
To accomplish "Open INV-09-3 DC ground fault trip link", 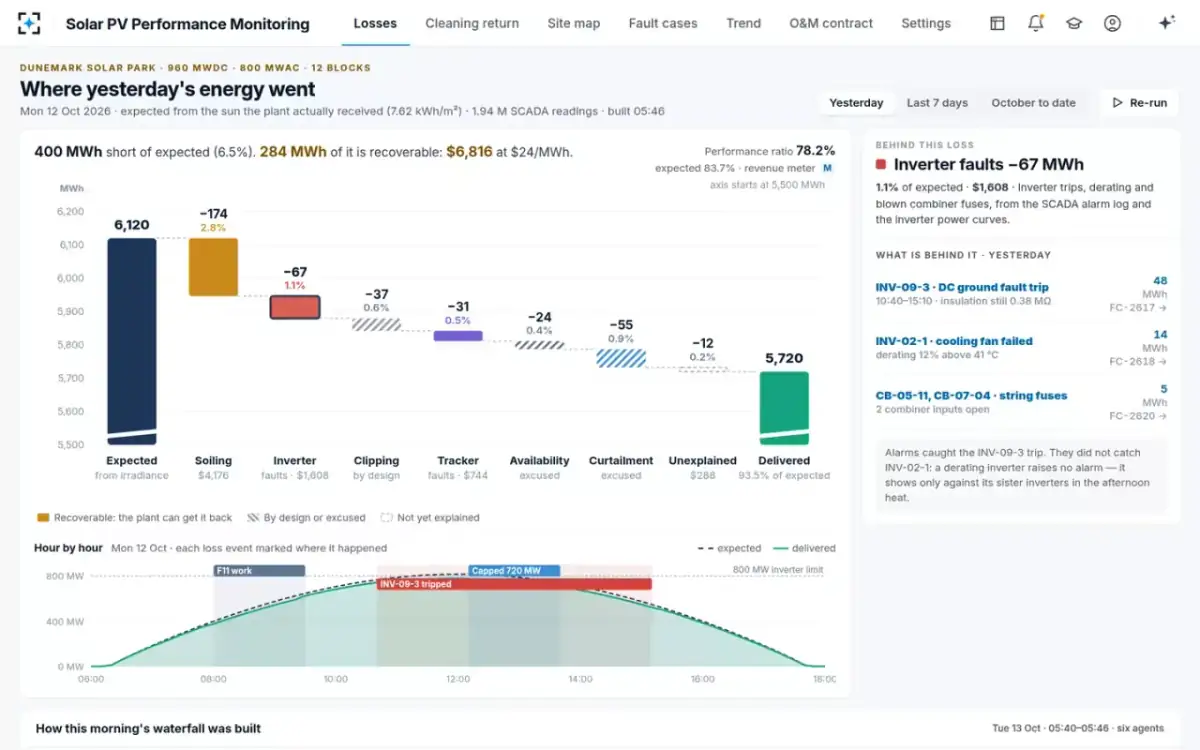I will click(x=962, y=287).
